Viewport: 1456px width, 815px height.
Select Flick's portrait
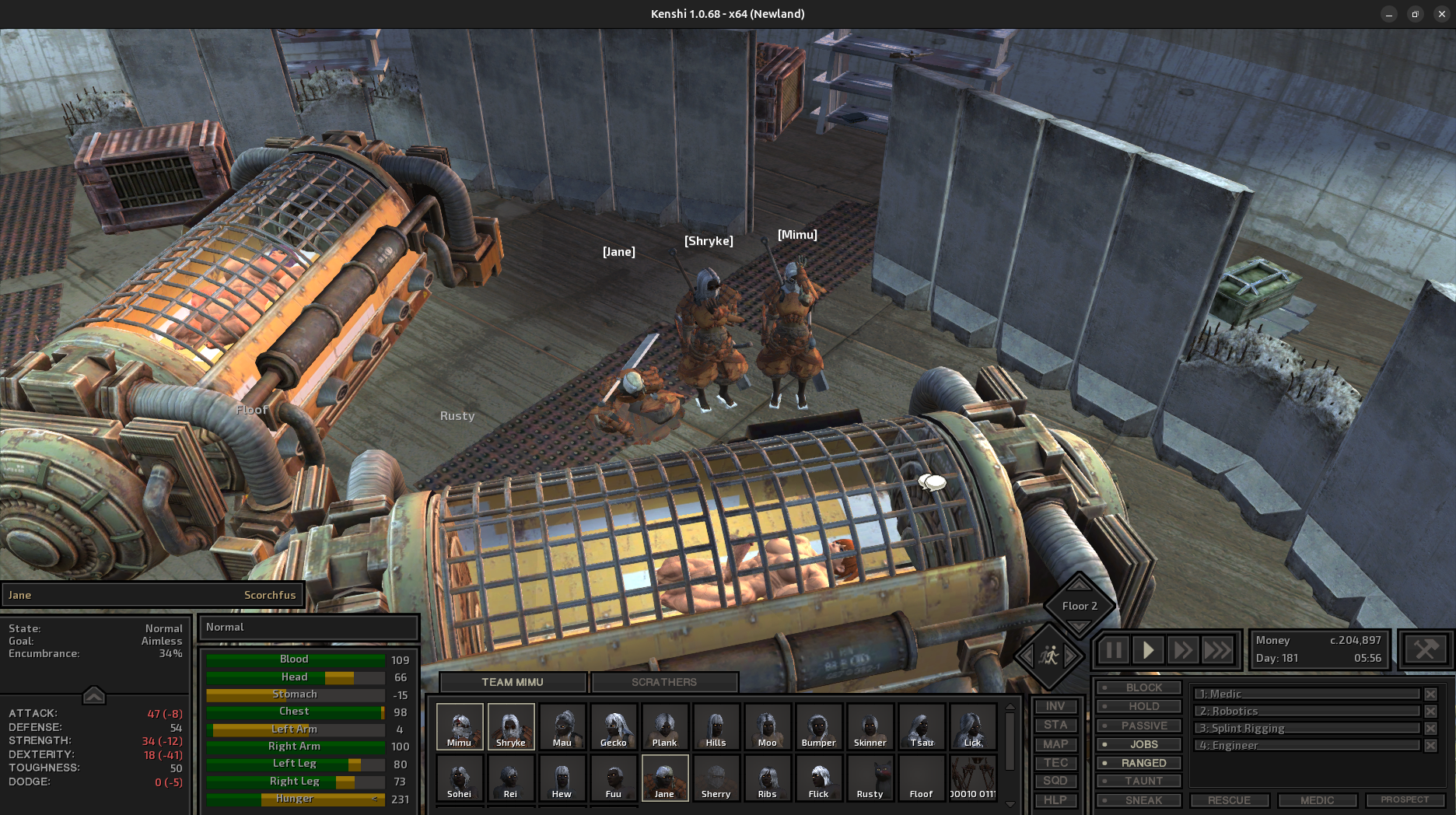818,778
